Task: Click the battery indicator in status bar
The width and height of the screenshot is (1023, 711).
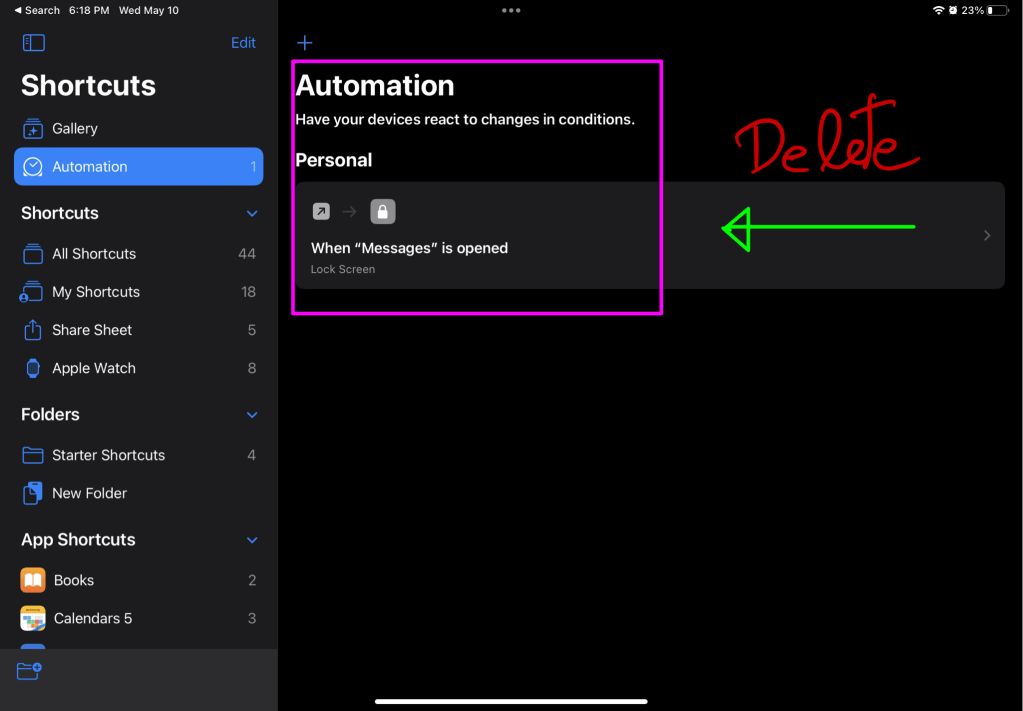Action: click(997, 10)
